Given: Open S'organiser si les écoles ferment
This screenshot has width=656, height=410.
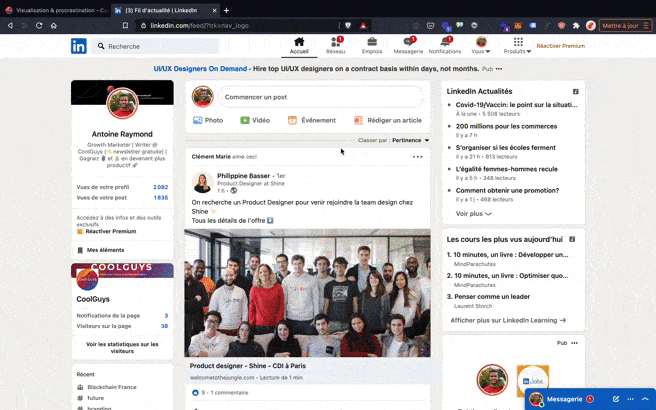Looking at the screenshot, I should (505, 148).
